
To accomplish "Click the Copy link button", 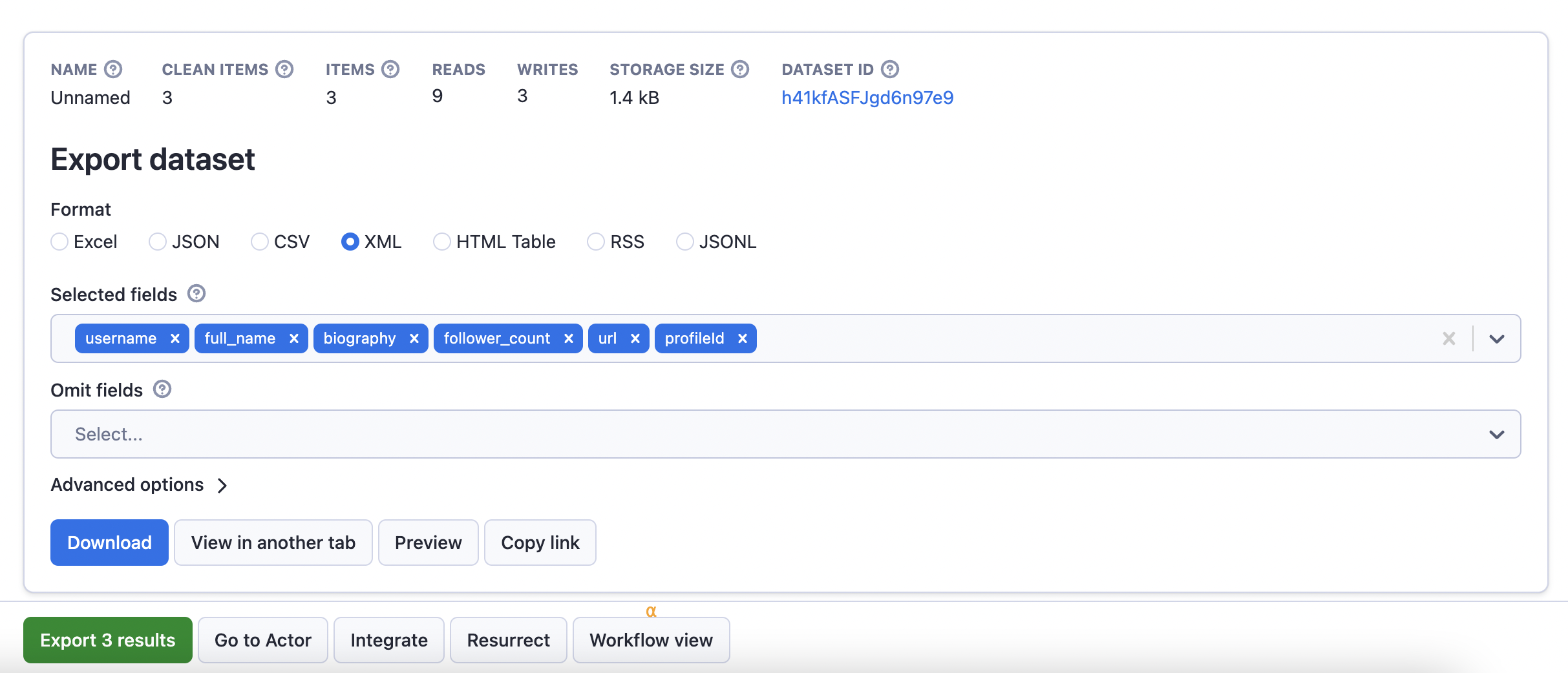I will click(x=540, y=543).
